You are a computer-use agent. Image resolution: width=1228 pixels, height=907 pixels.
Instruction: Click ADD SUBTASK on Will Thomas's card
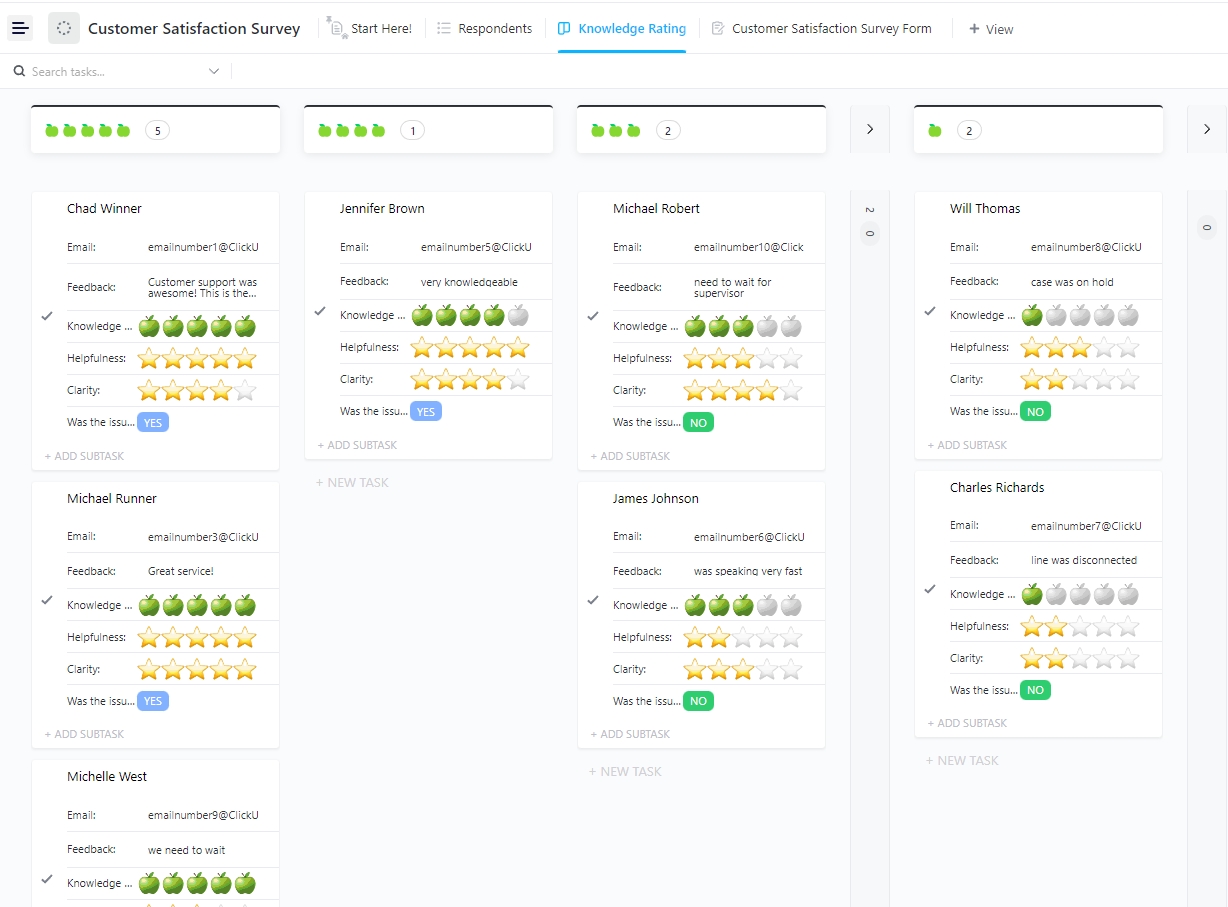click(x=968, y=444)
